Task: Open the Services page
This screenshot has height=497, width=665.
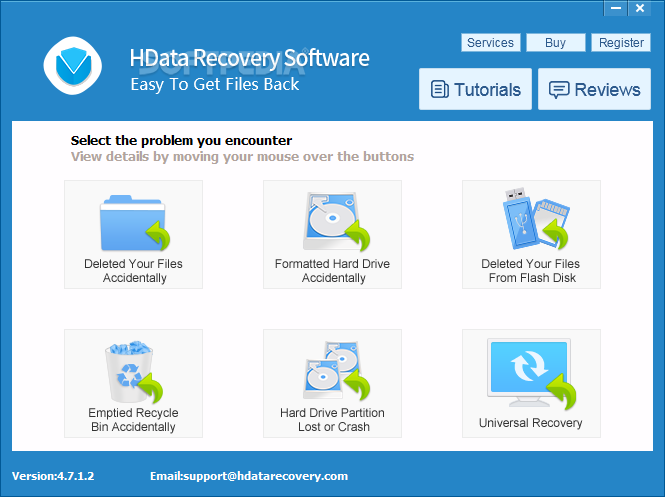Action: click(491, 42)
